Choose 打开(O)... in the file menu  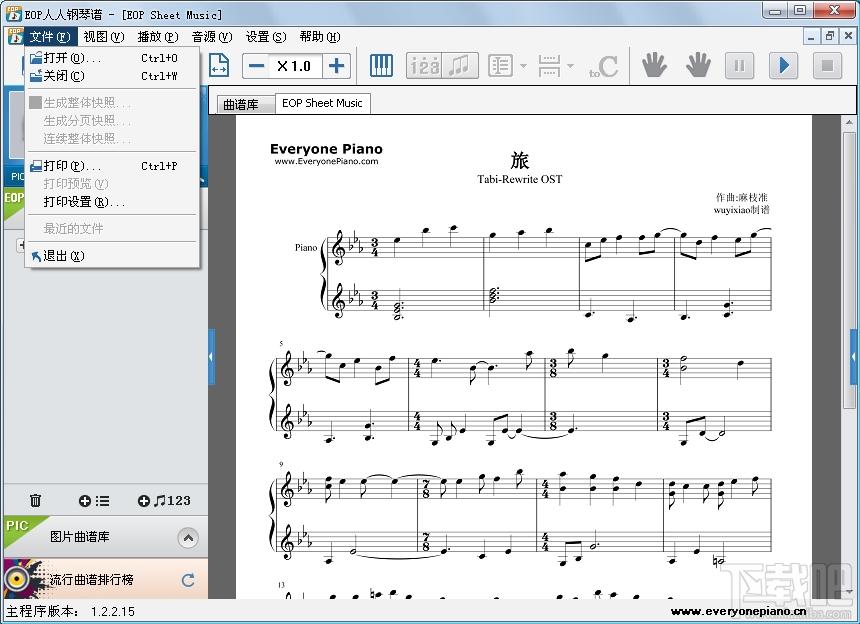[x=112, y=58]
